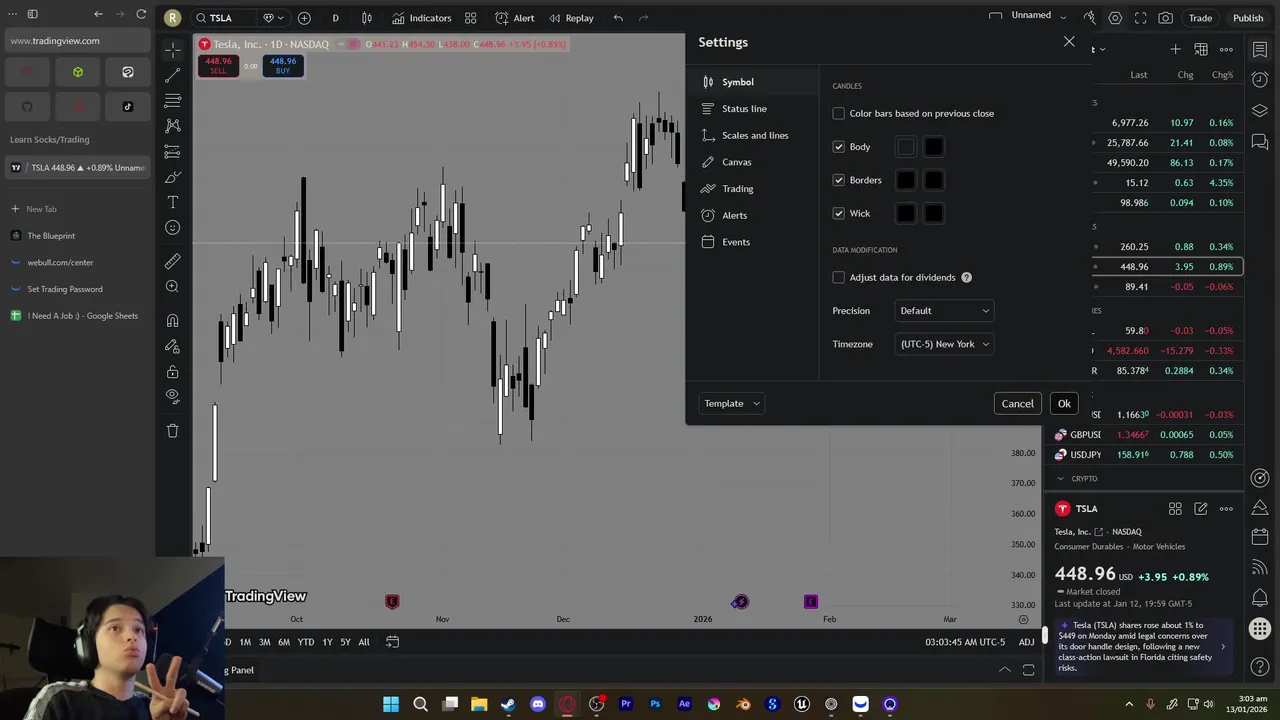This screenshot has width=1280, height=720.
Task: Uncheck the Wick checkbox
Action: [839, 213]
